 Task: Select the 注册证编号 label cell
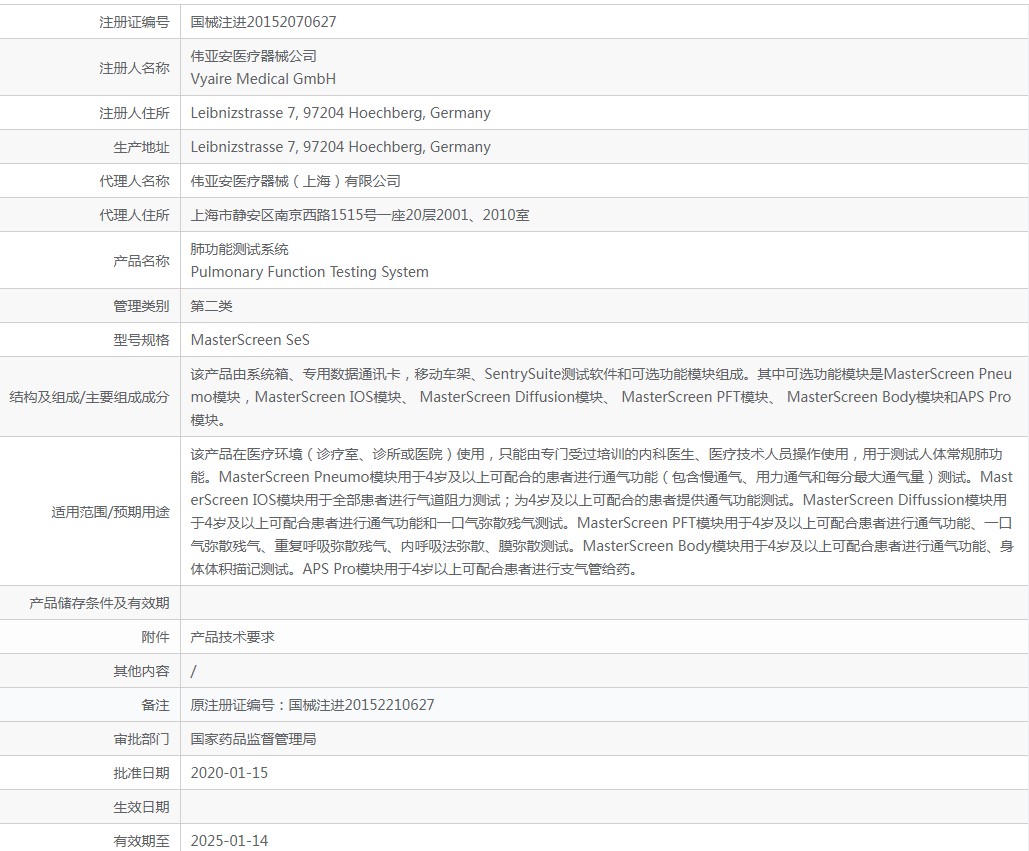click(134, 22)
